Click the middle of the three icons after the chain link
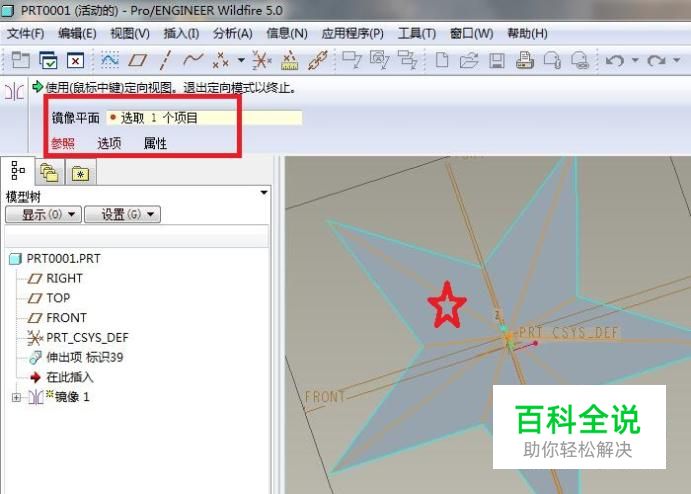691x494 pixels. 379,60
